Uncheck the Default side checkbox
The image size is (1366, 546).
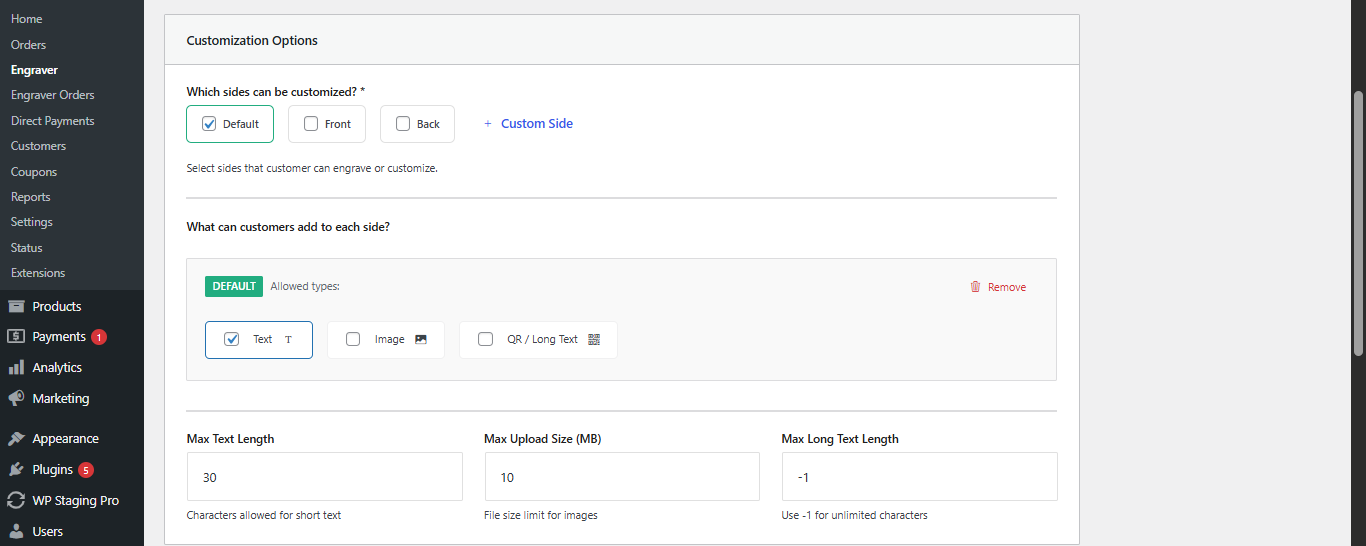click(x=209, y=124)
